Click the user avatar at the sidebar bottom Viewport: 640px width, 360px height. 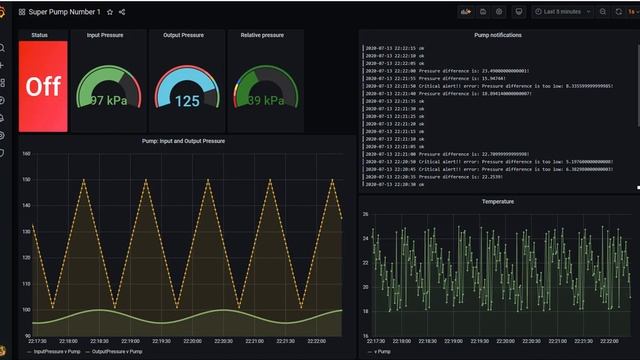(x=2, y=350)
